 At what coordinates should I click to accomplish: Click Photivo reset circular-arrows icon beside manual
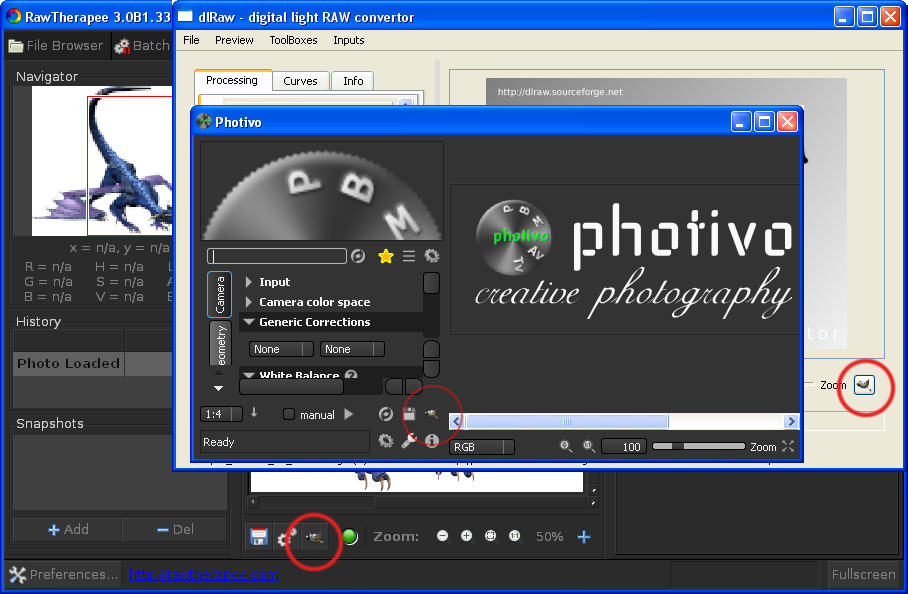pos(385,414)
